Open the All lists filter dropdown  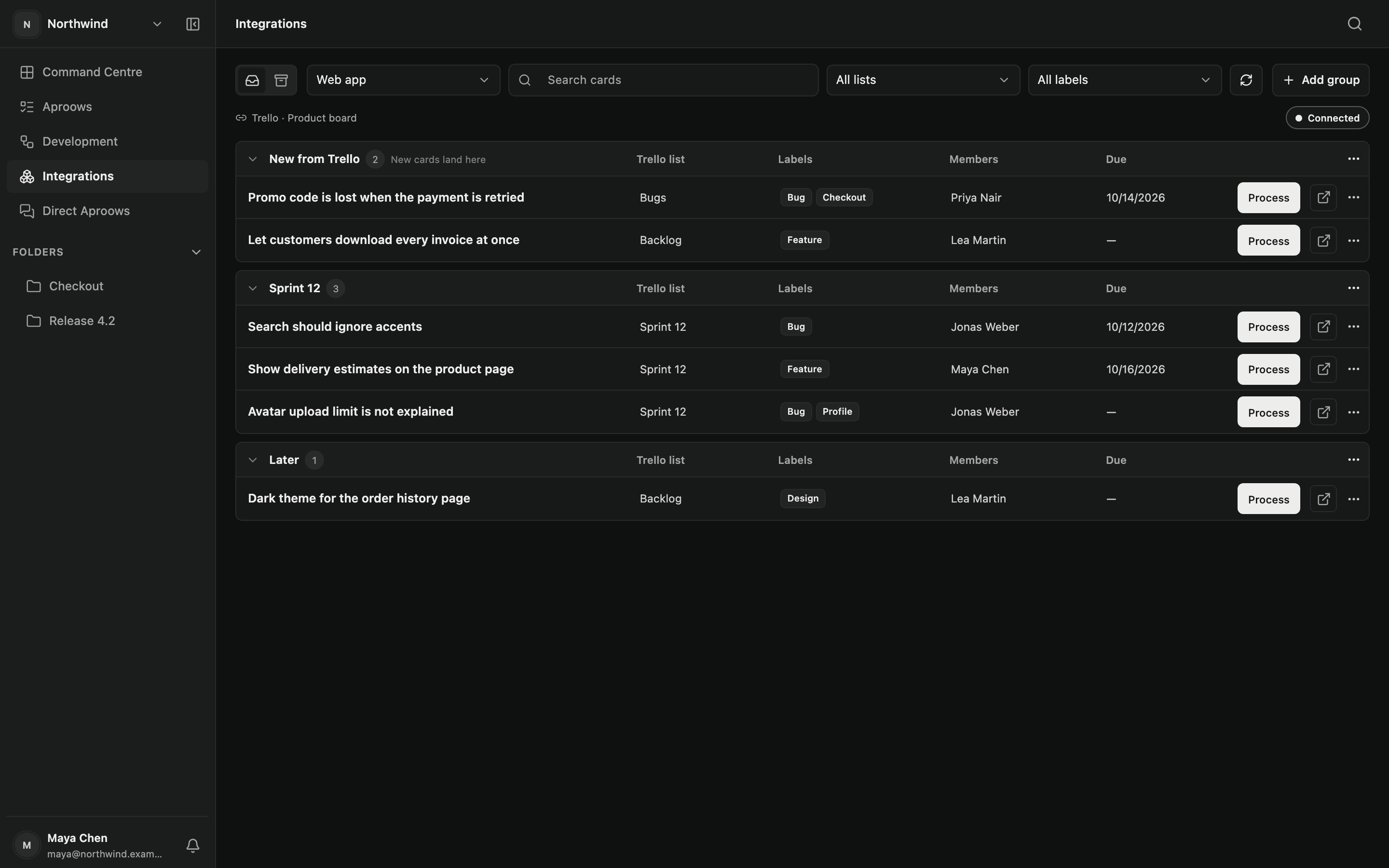(923, 80)
